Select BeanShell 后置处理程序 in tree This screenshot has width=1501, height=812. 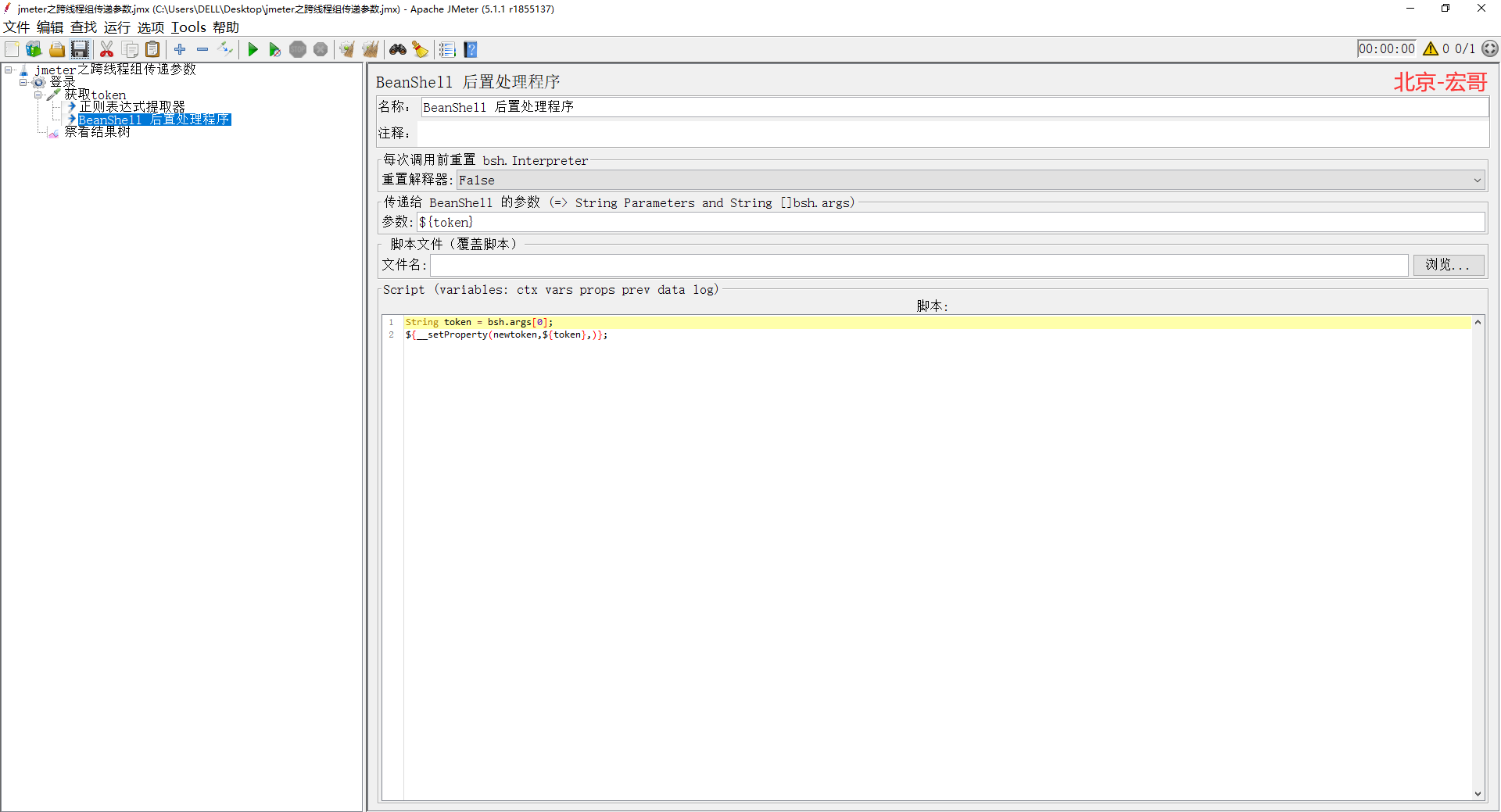coord(154,120)
